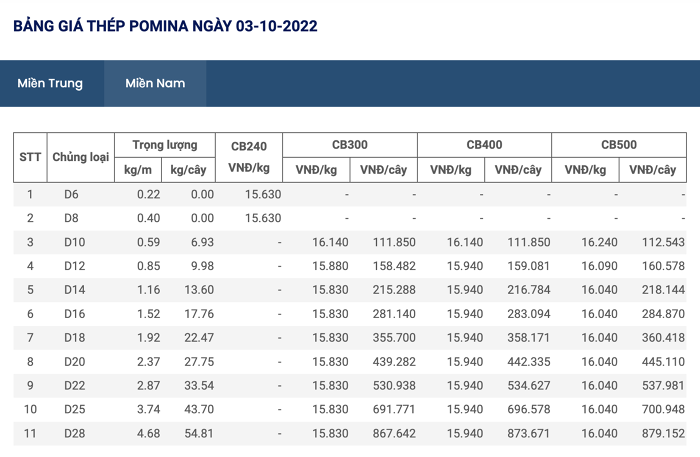
Task: Select the 111.850 CB300 price for D10
Action: tap(394, 242)
